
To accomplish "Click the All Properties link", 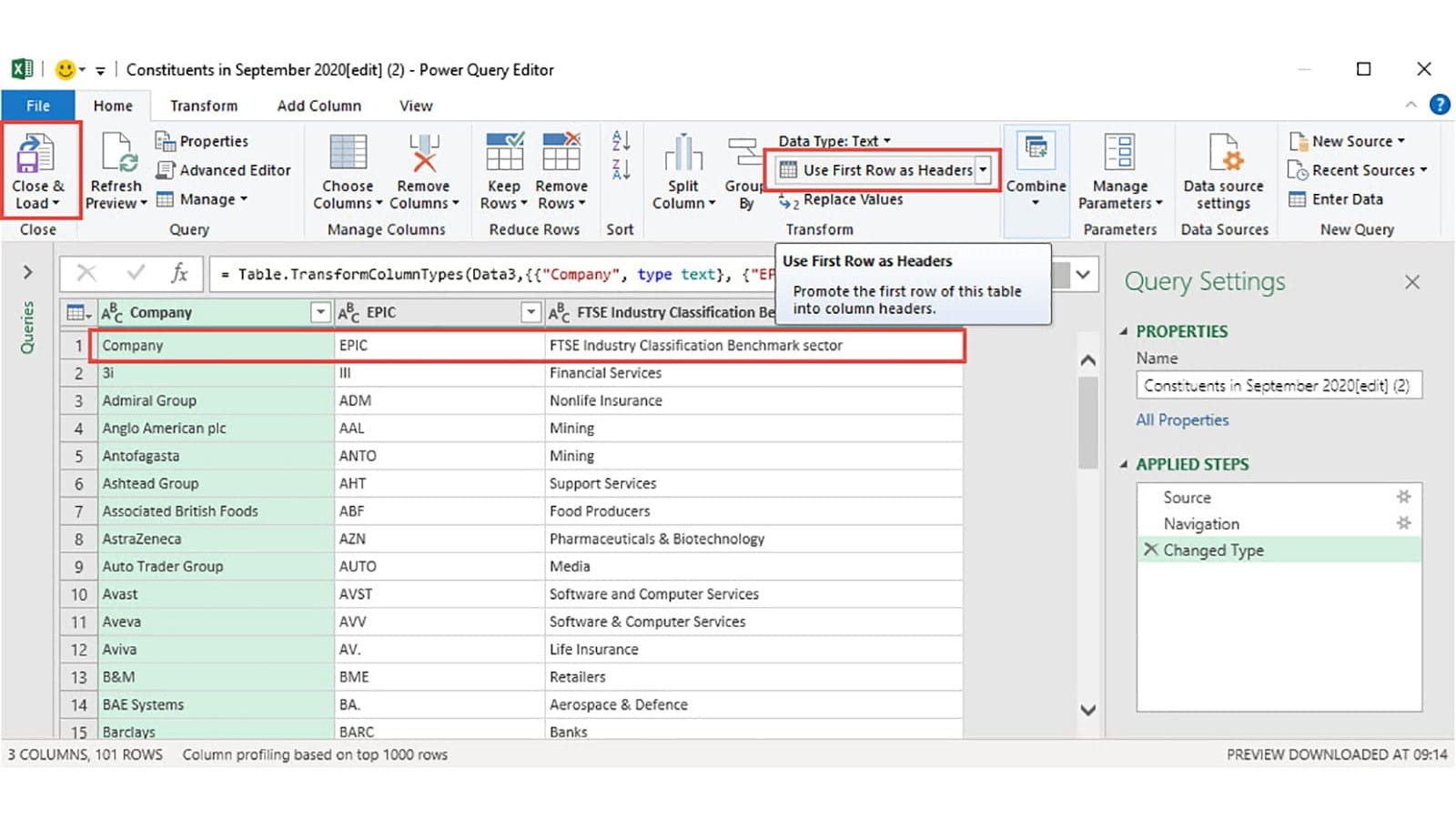I will pos(1182,420).
